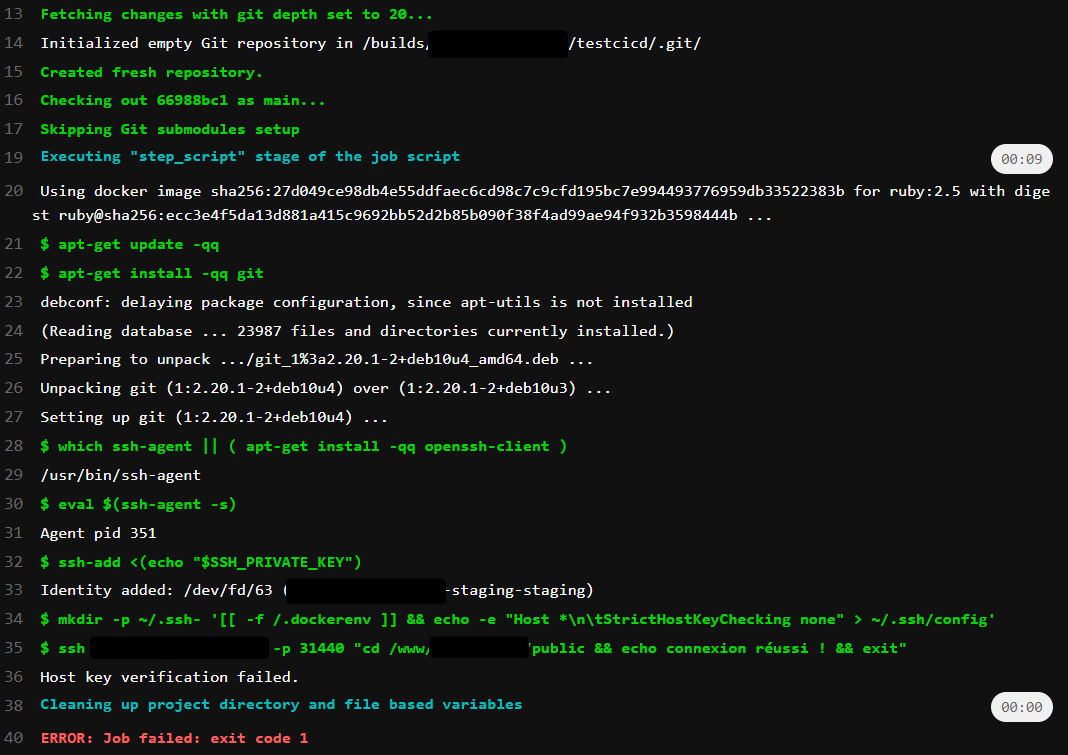Click the "Skipping Git submodules setup" line
Screen dimensions: 1068x755
[x=169, y=130]
